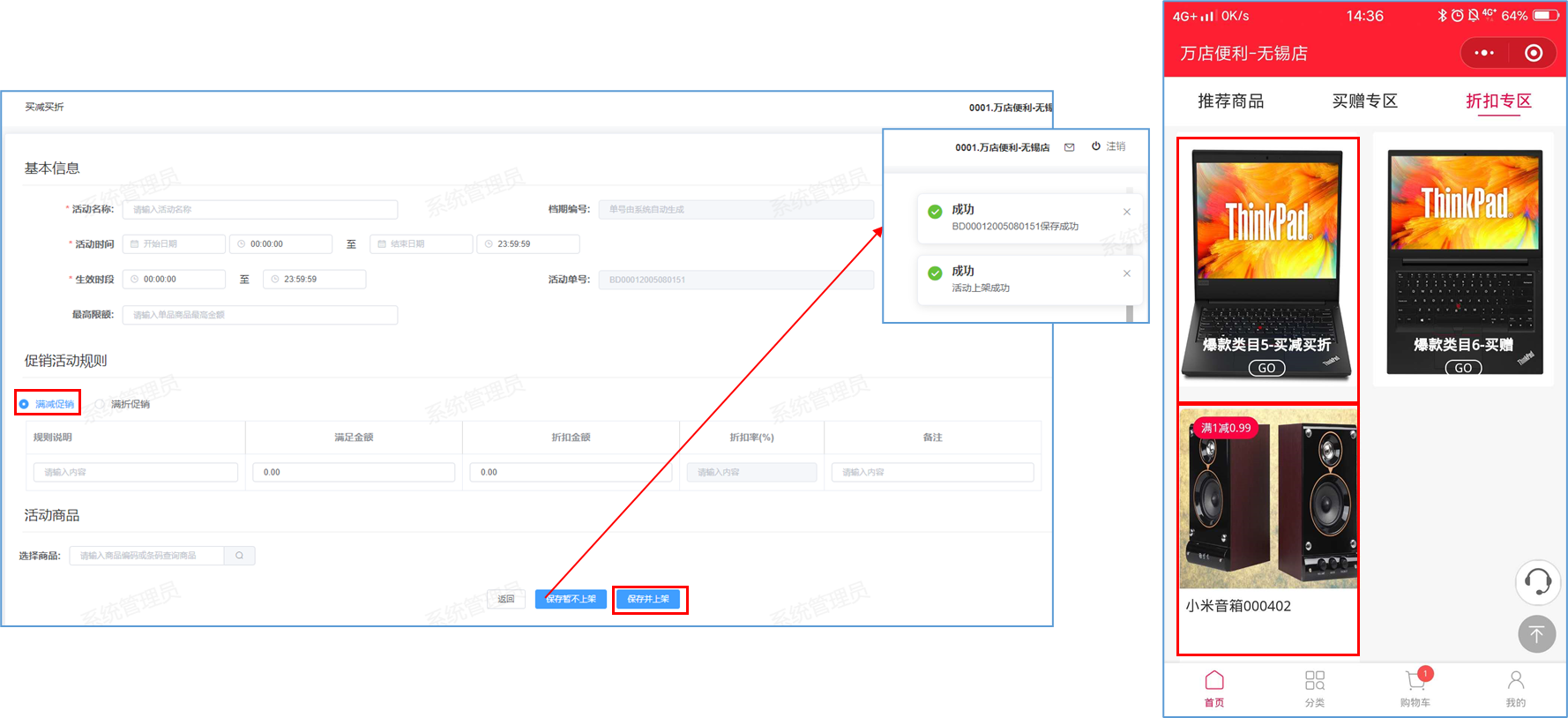Click the 返回 button
Image resolution: width=1568 pixels, height=718 pixels.
click(506, 599)
